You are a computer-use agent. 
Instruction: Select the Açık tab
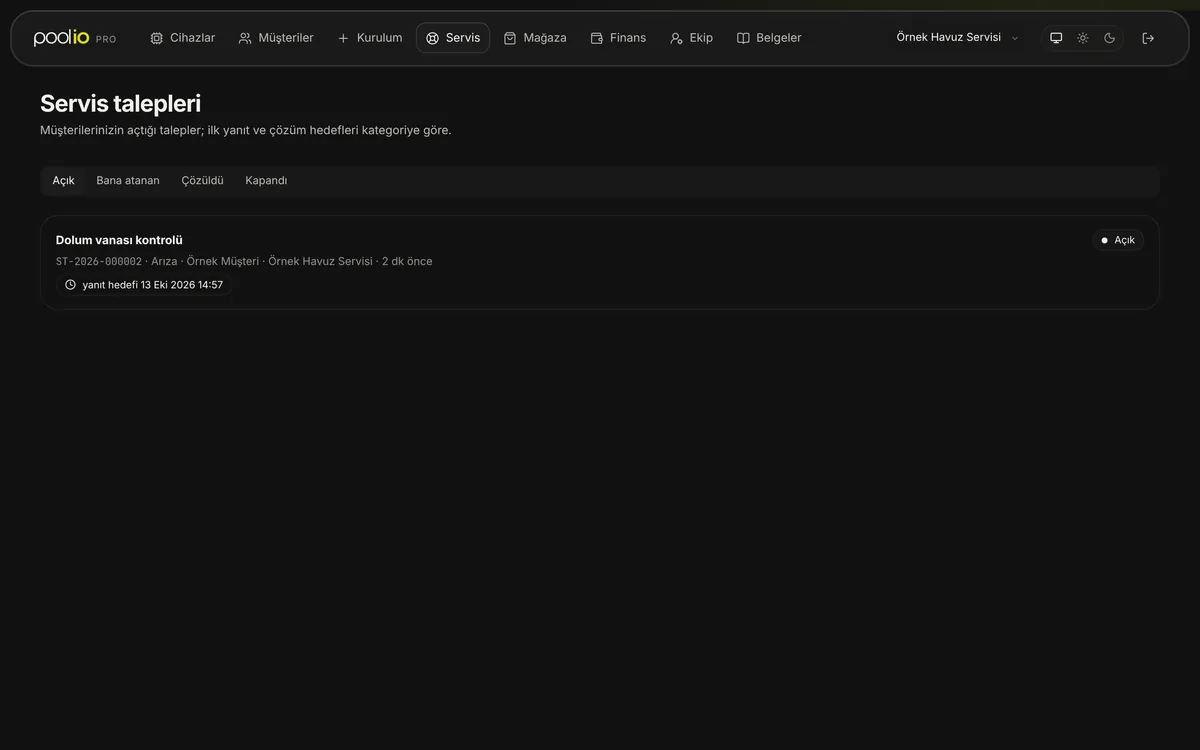[x=64, y=181]
